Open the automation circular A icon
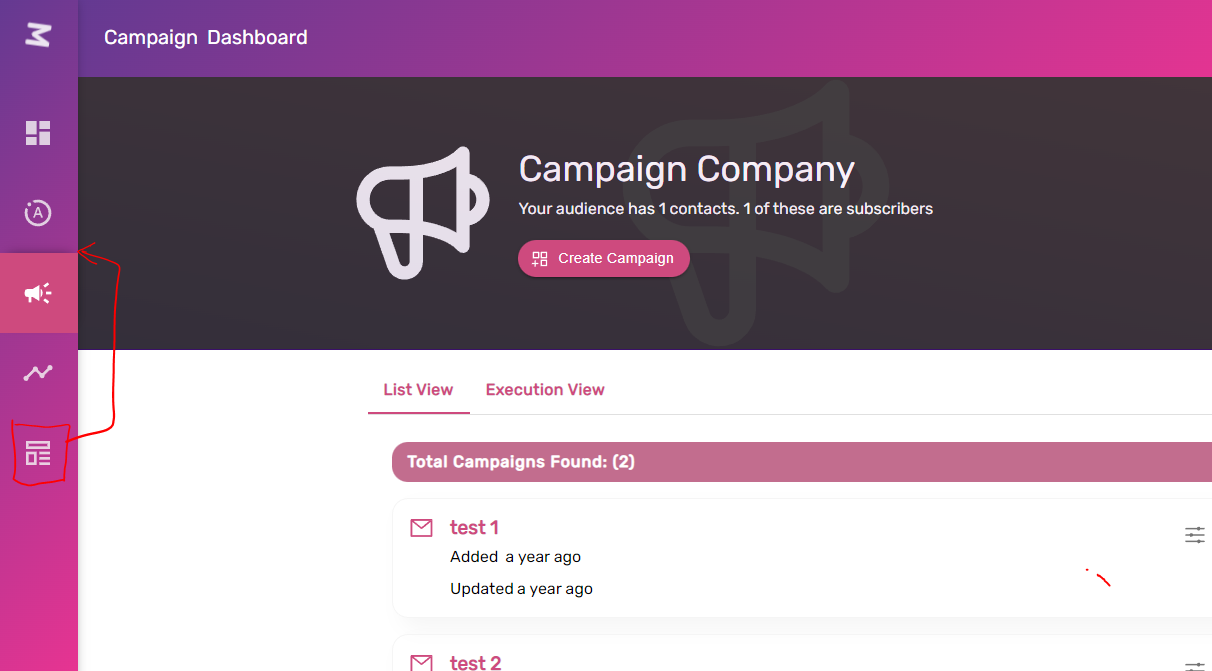 coord(38,213)
